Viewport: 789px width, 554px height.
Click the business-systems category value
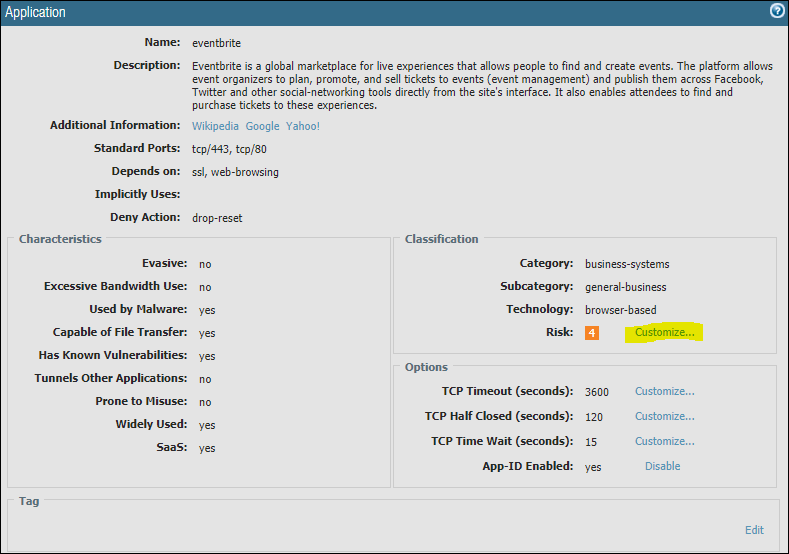[627, 264]
